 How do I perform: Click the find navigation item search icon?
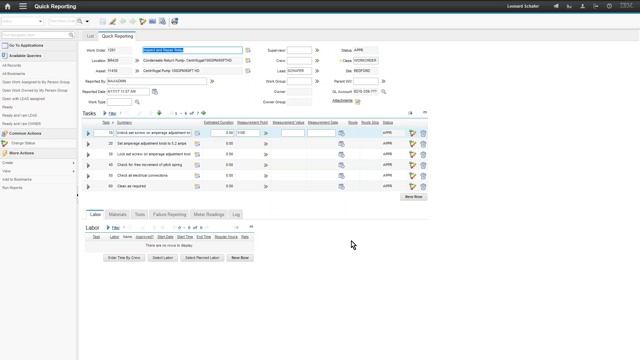(71, 35)
